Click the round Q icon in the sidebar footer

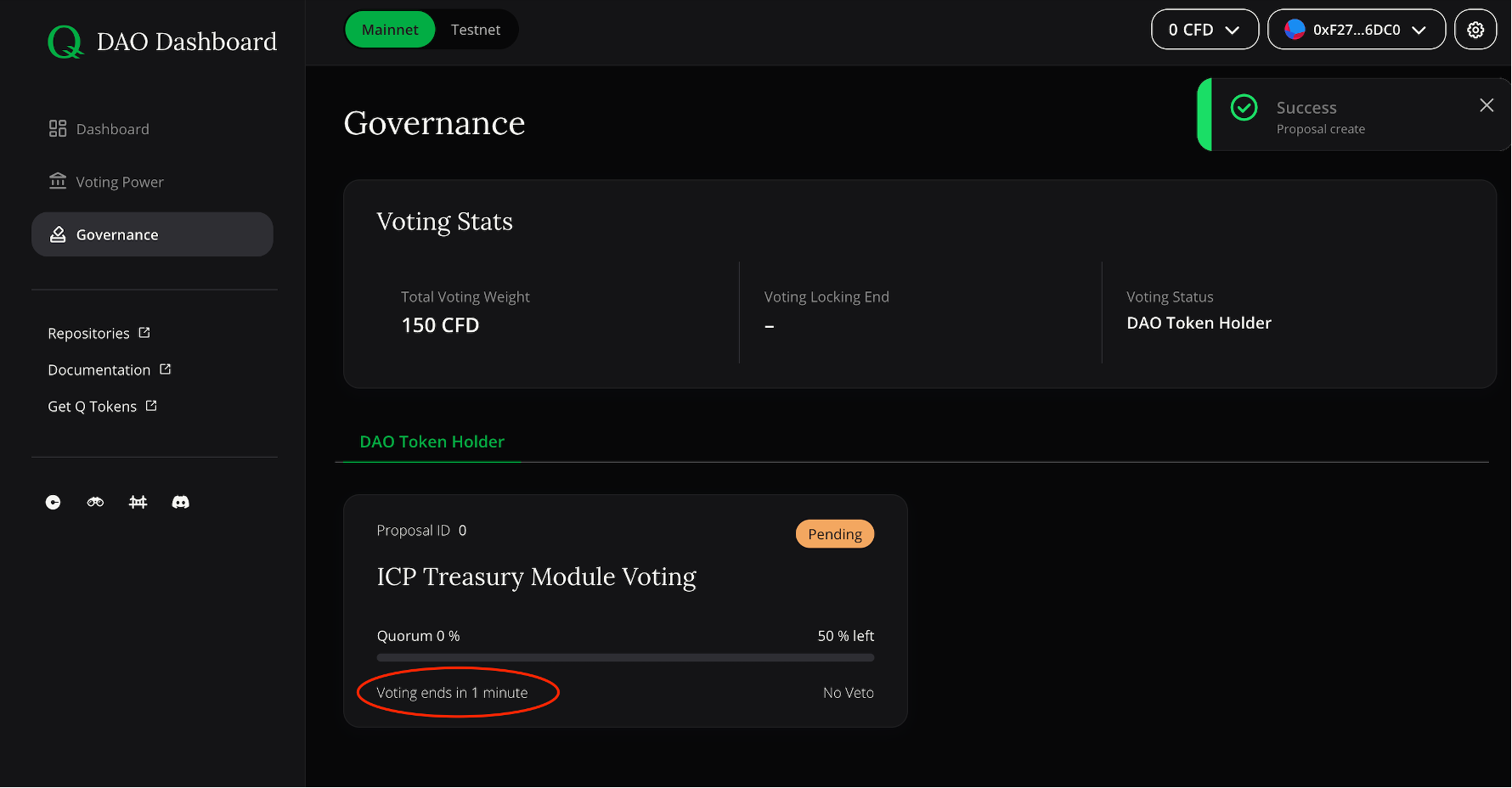click(x=54, y=503)
